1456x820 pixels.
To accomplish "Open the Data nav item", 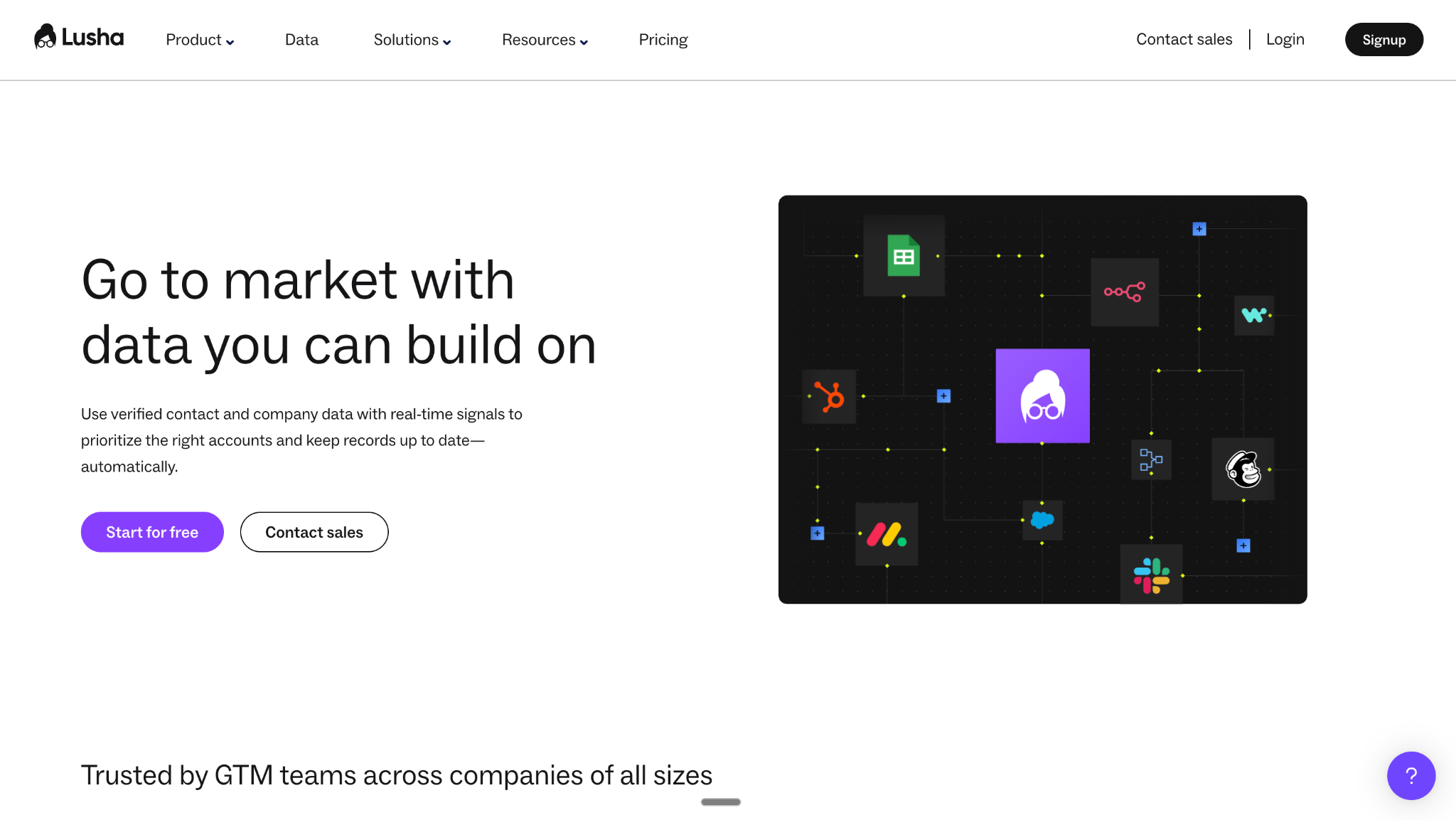I will (301, 40).
